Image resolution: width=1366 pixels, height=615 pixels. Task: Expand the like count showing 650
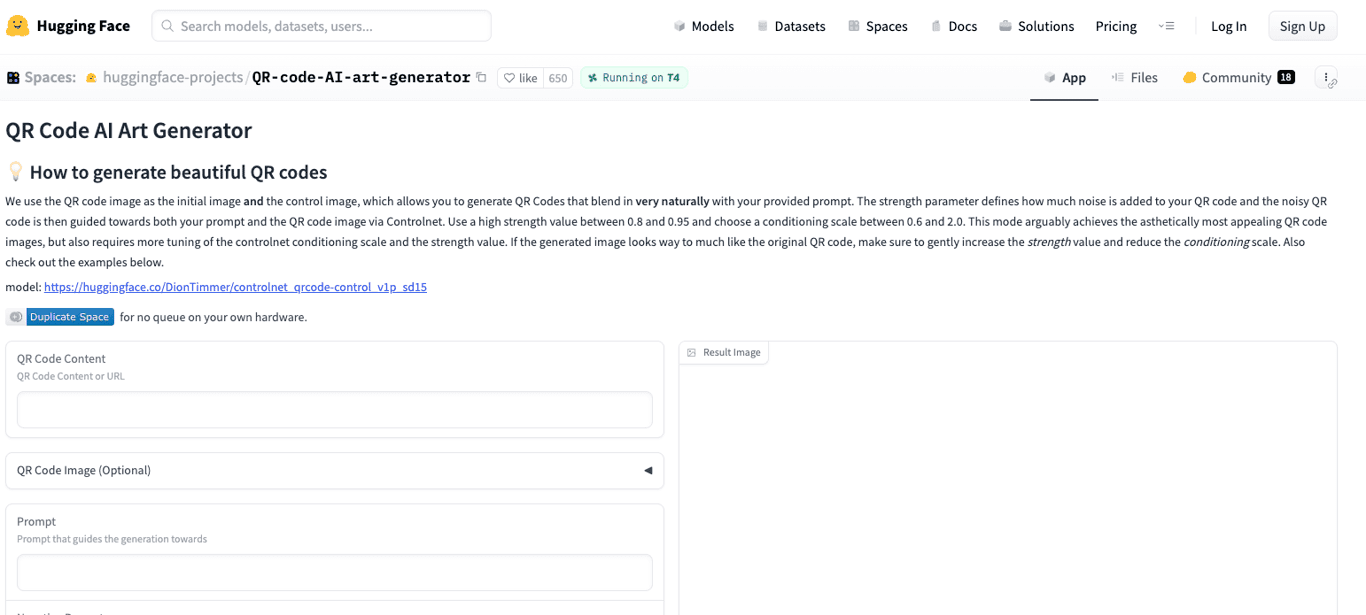pyautogui.click(x=557, y=77)
